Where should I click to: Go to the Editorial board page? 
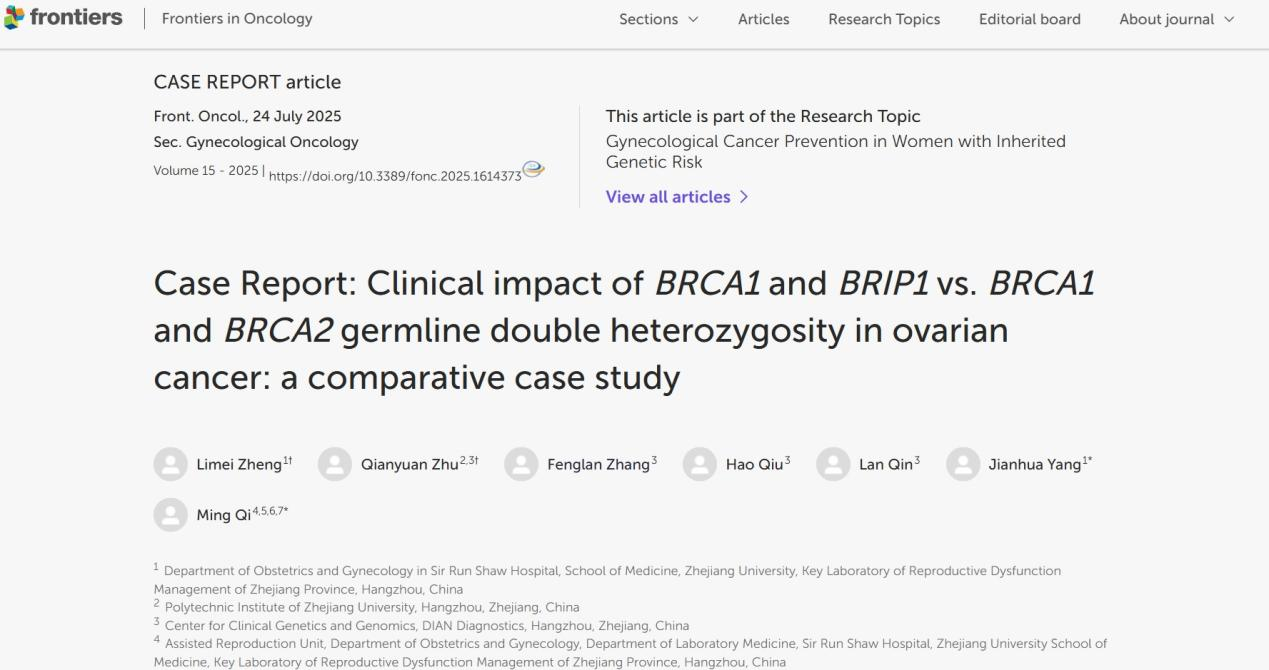[x=1029, y=19]
